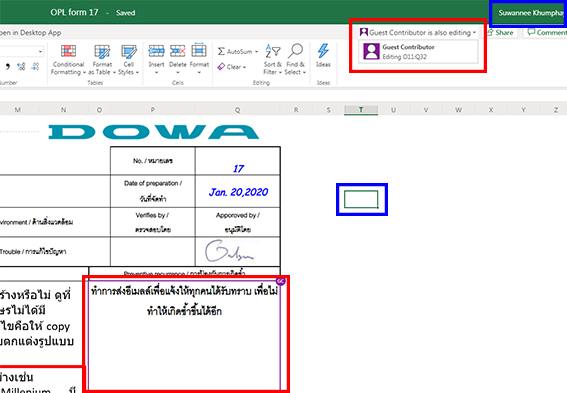Click the Format cells icon
This screenshot has height=393, width=567.
199,51
